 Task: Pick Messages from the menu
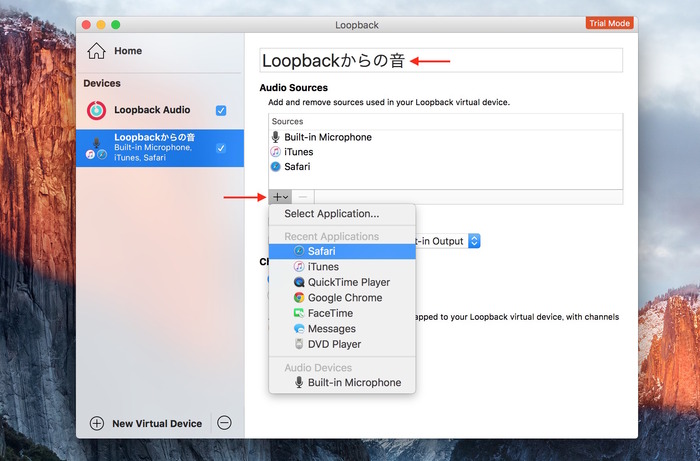click(342, 329)
